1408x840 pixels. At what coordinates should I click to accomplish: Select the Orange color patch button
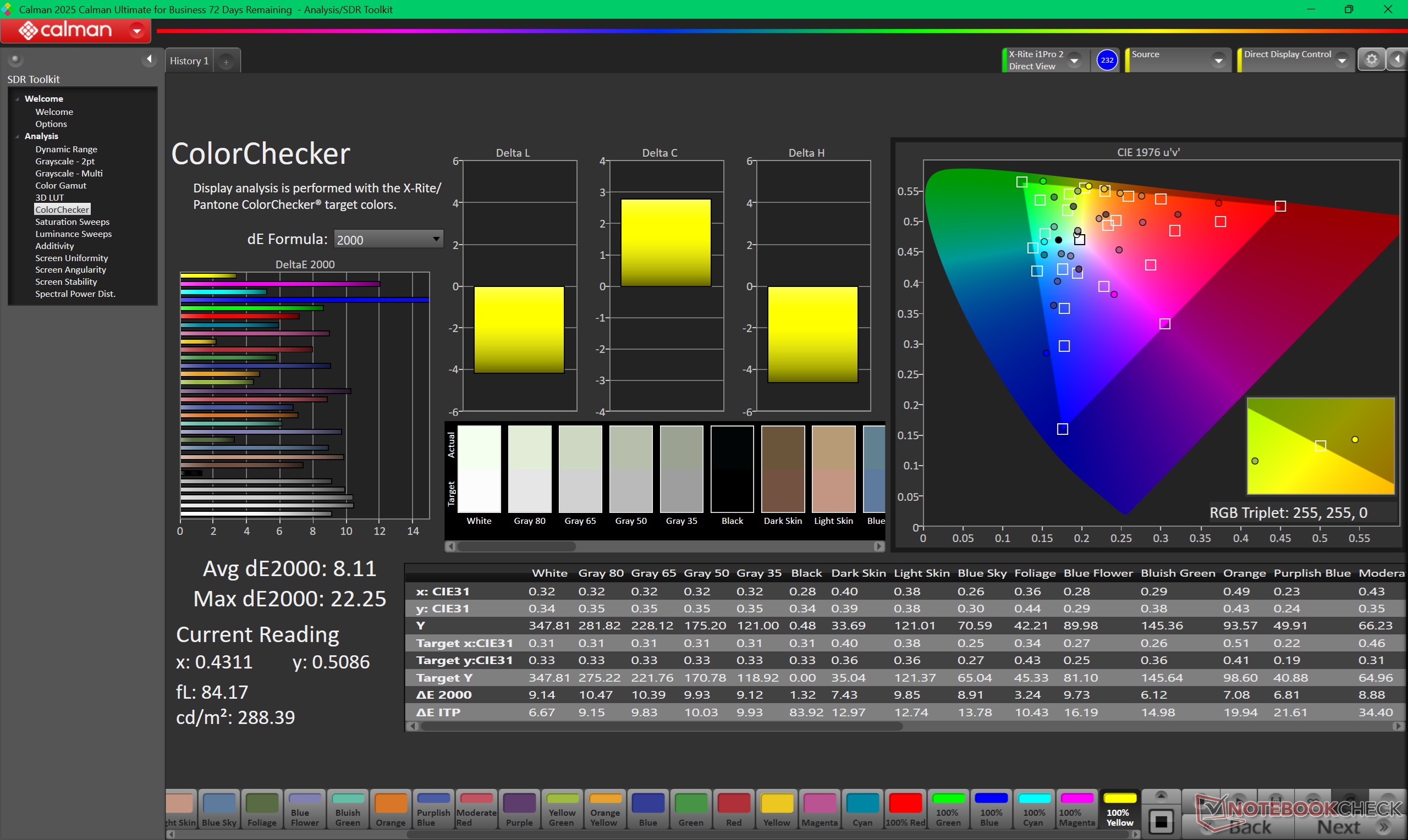point(391,809)
